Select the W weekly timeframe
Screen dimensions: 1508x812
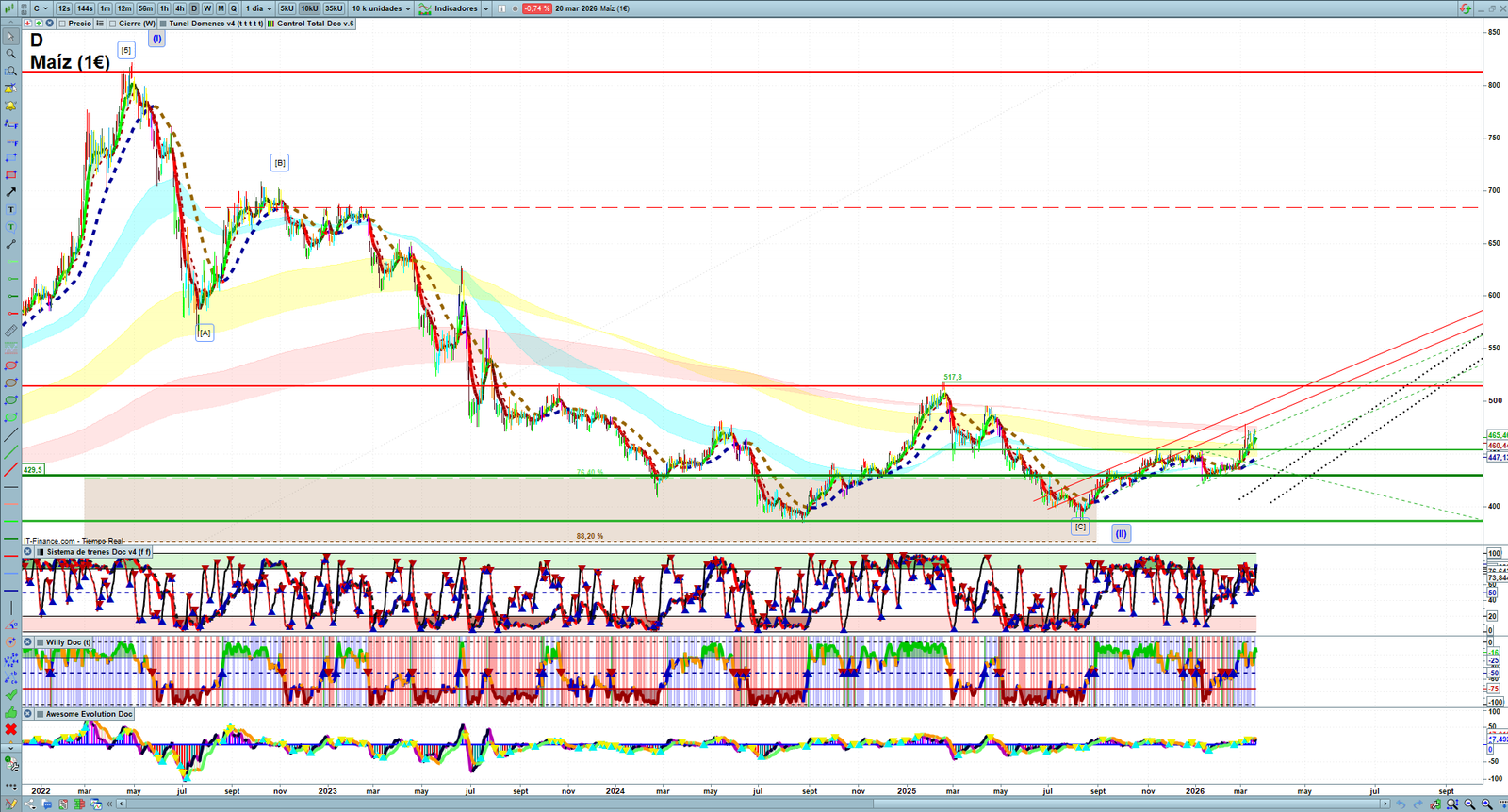pos(207,8)
